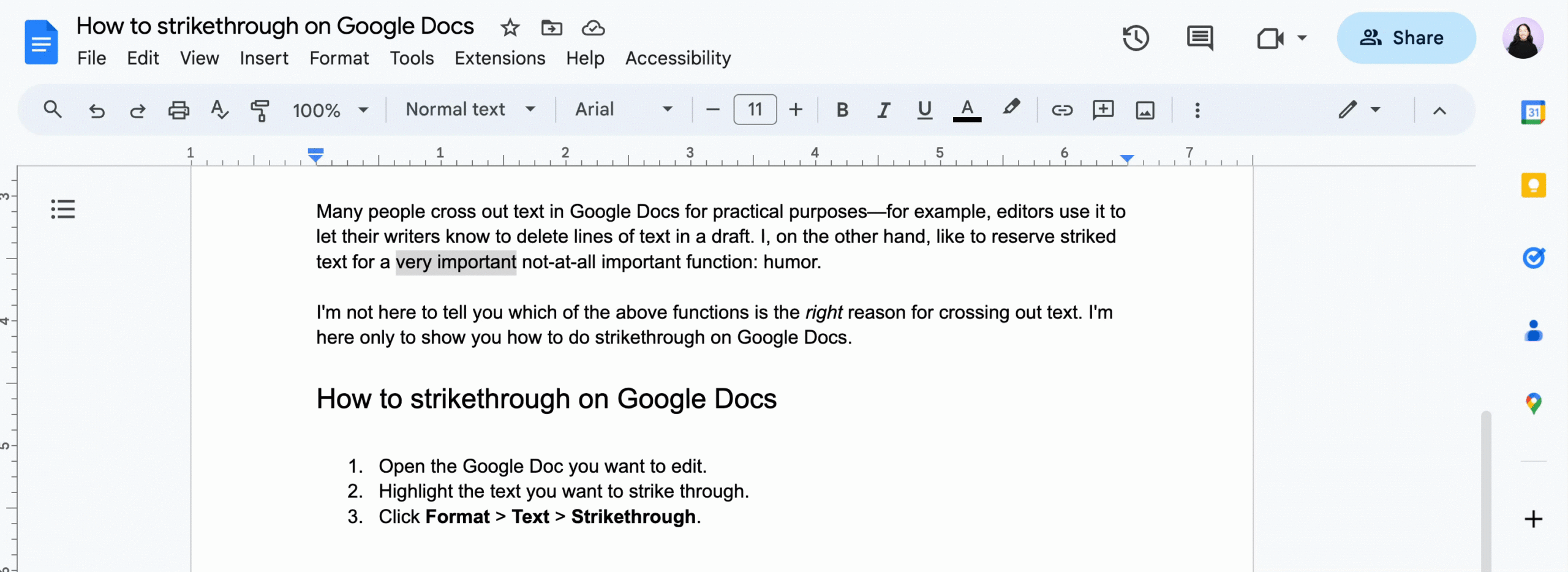Screen dimensions: 1568x572
Task: Click the Share button
Action: pos(1406,38)
